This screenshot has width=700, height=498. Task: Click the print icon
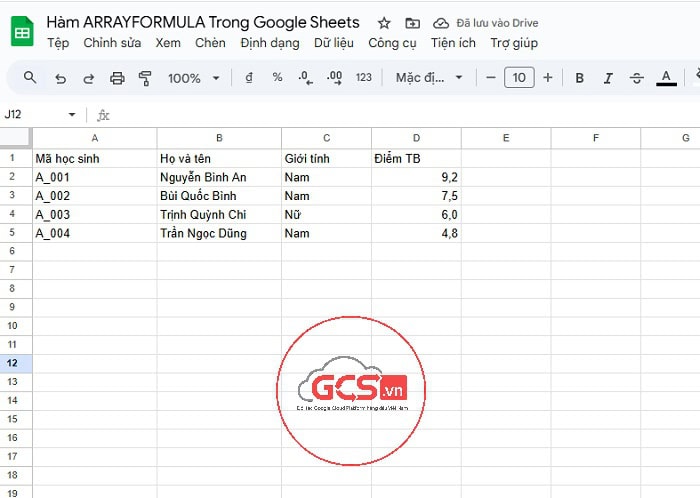coord(117,78)
